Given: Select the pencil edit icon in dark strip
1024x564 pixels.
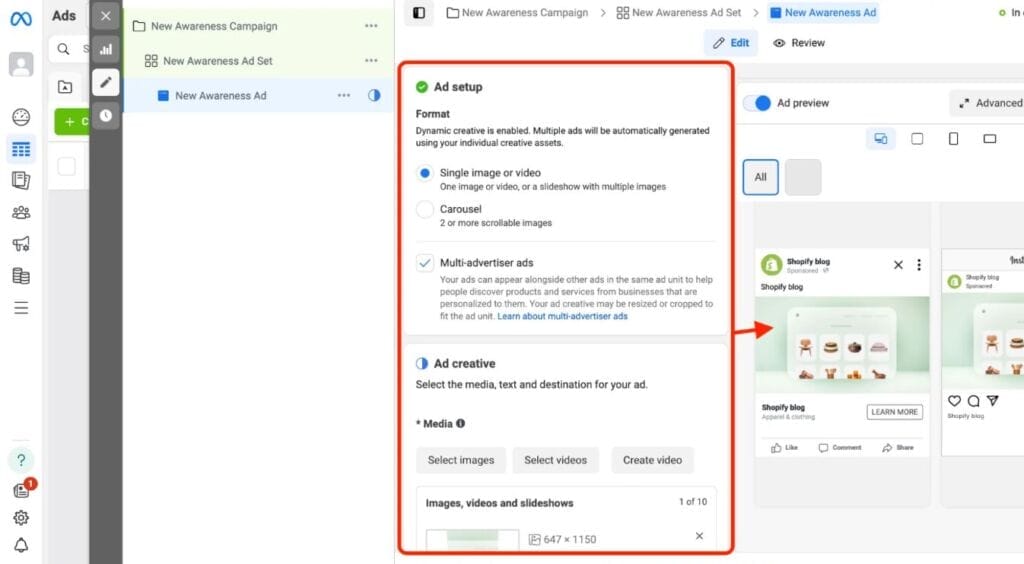Looking at the screenshot, I should (x=106, y=82).
